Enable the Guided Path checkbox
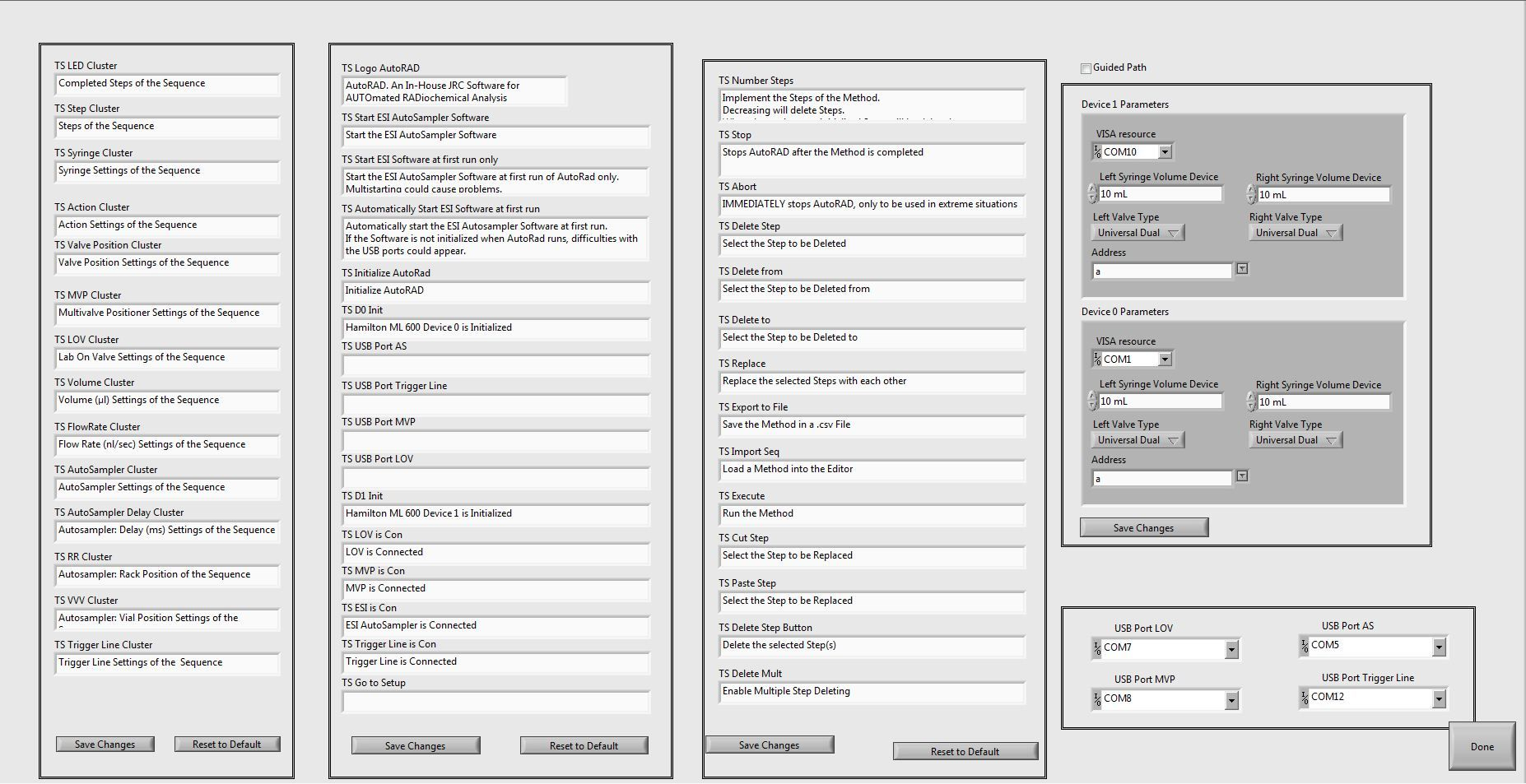The width and height of the screenshot is (1526, 784). 1086,68
